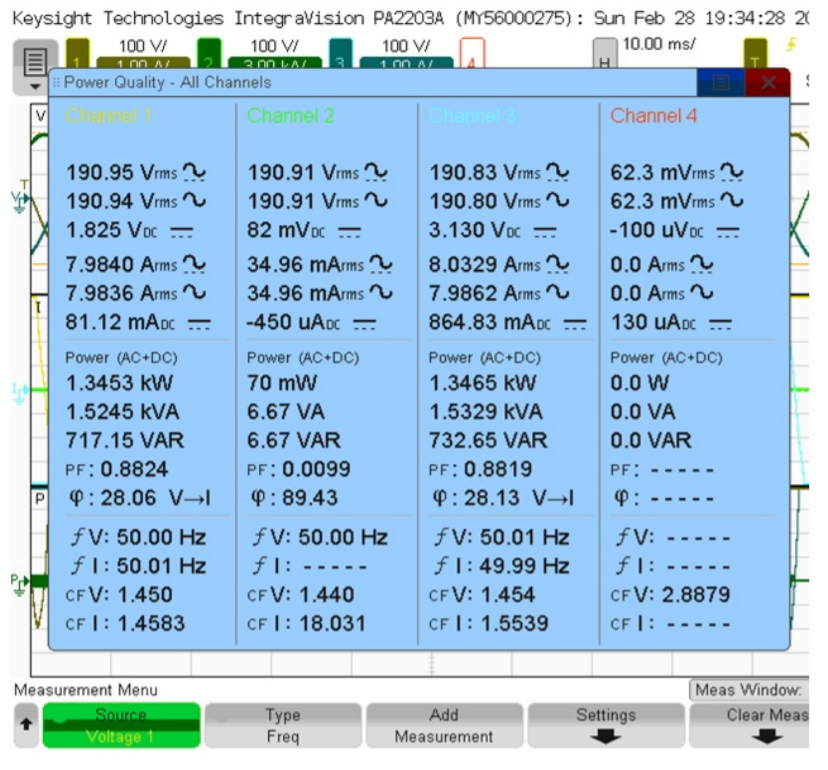Click the horizontal H timebase button
828x770 pixels.
tap(604, 54)
